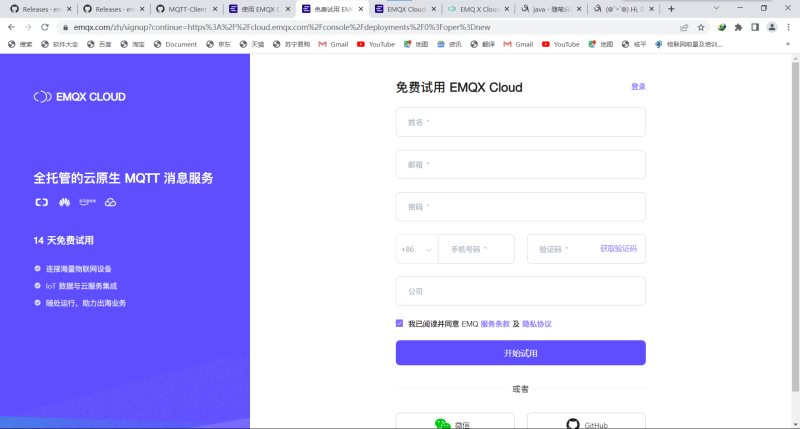Click the page vertical scrollbar

[x=795, y=228]
